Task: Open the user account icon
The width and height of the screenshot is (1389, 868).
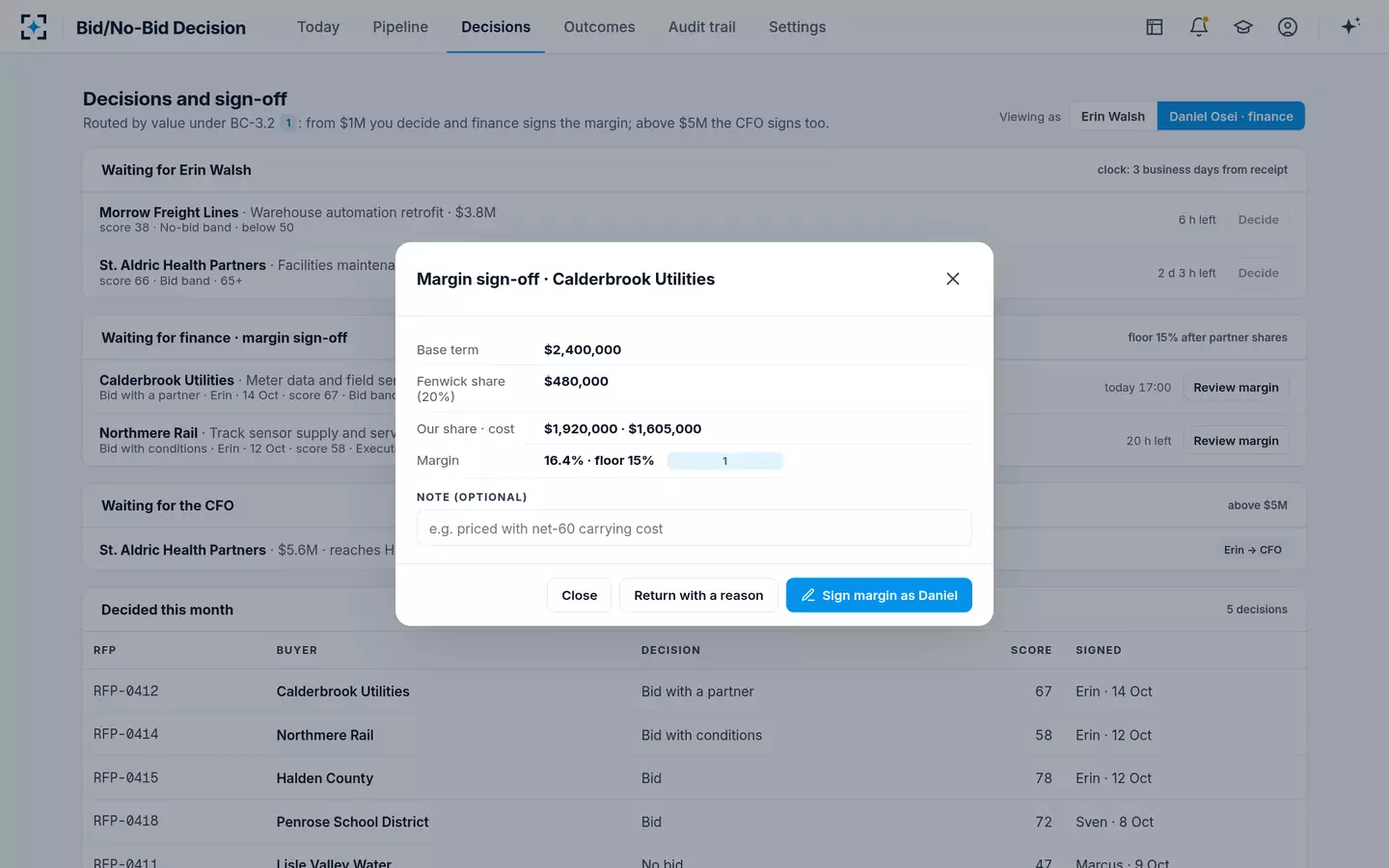Action: tap(1288, 27)
